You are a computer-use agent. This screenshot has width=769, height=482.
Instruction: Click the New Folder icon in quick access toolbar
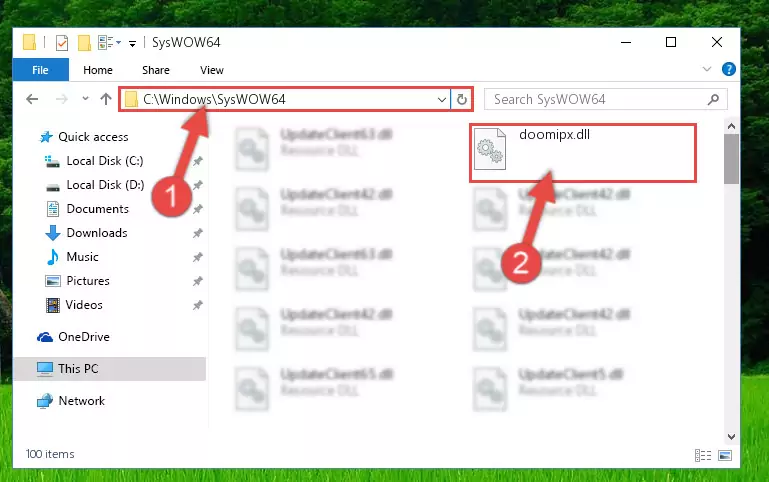(84, 43)
